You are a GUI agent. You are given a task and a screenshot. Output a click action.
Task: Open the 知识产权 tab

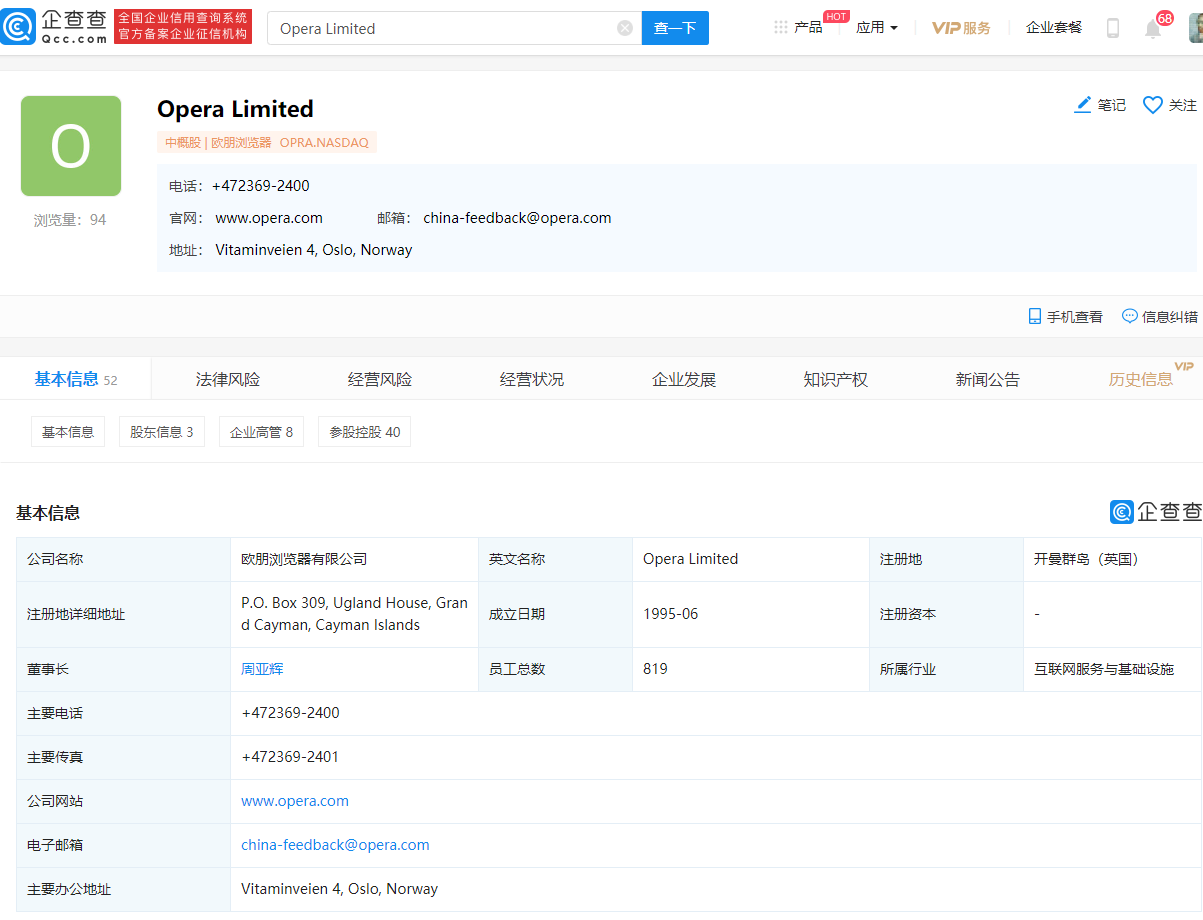(835, 379)
